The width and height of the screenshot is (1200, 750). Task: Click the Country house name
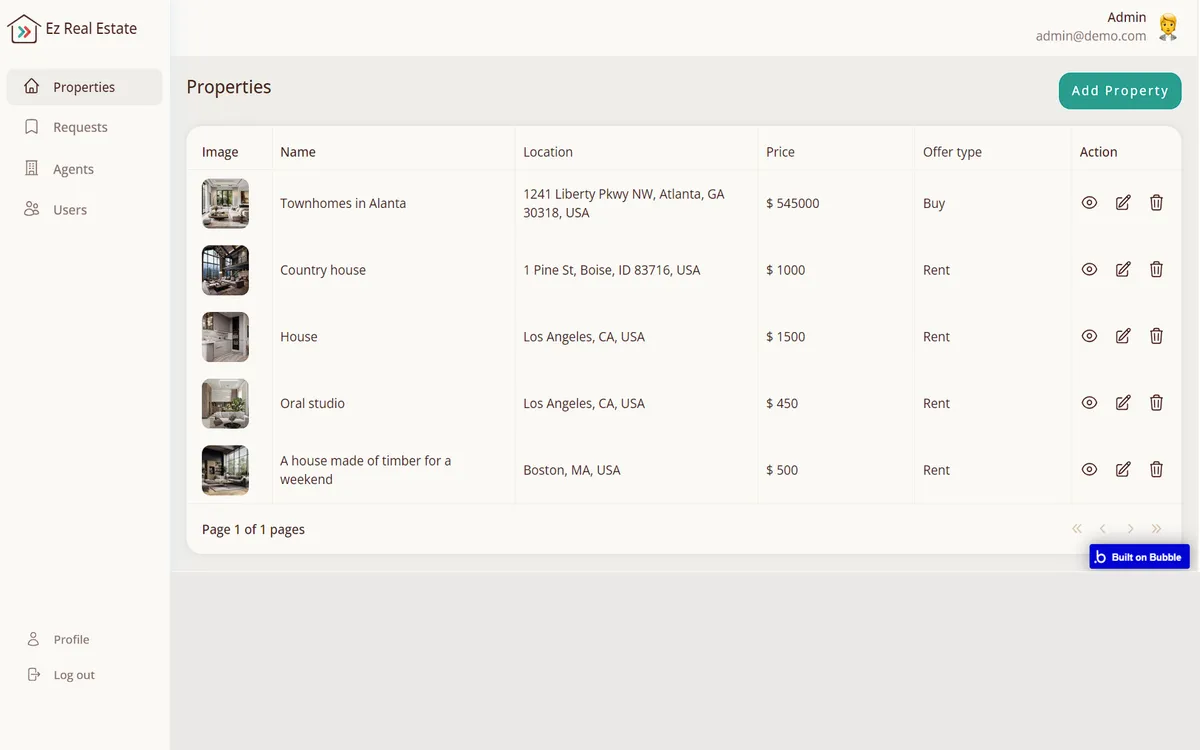coord(323,270)
